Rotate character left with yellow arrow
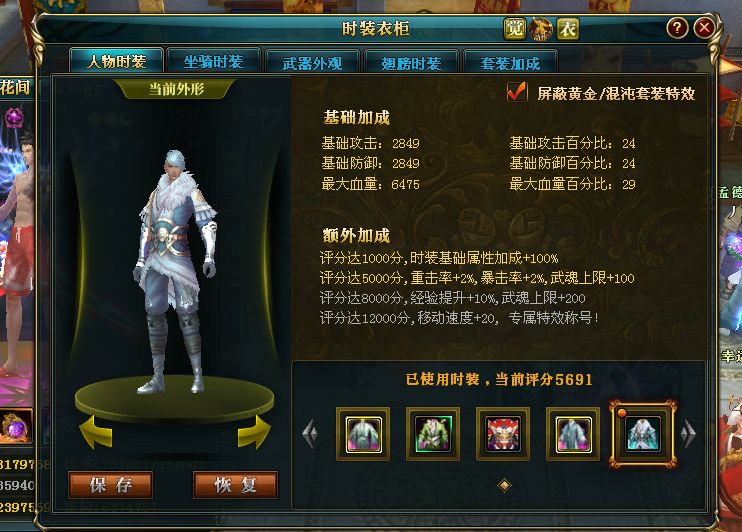The width and height of the screenshot is (742, 532). coord(96,432)
